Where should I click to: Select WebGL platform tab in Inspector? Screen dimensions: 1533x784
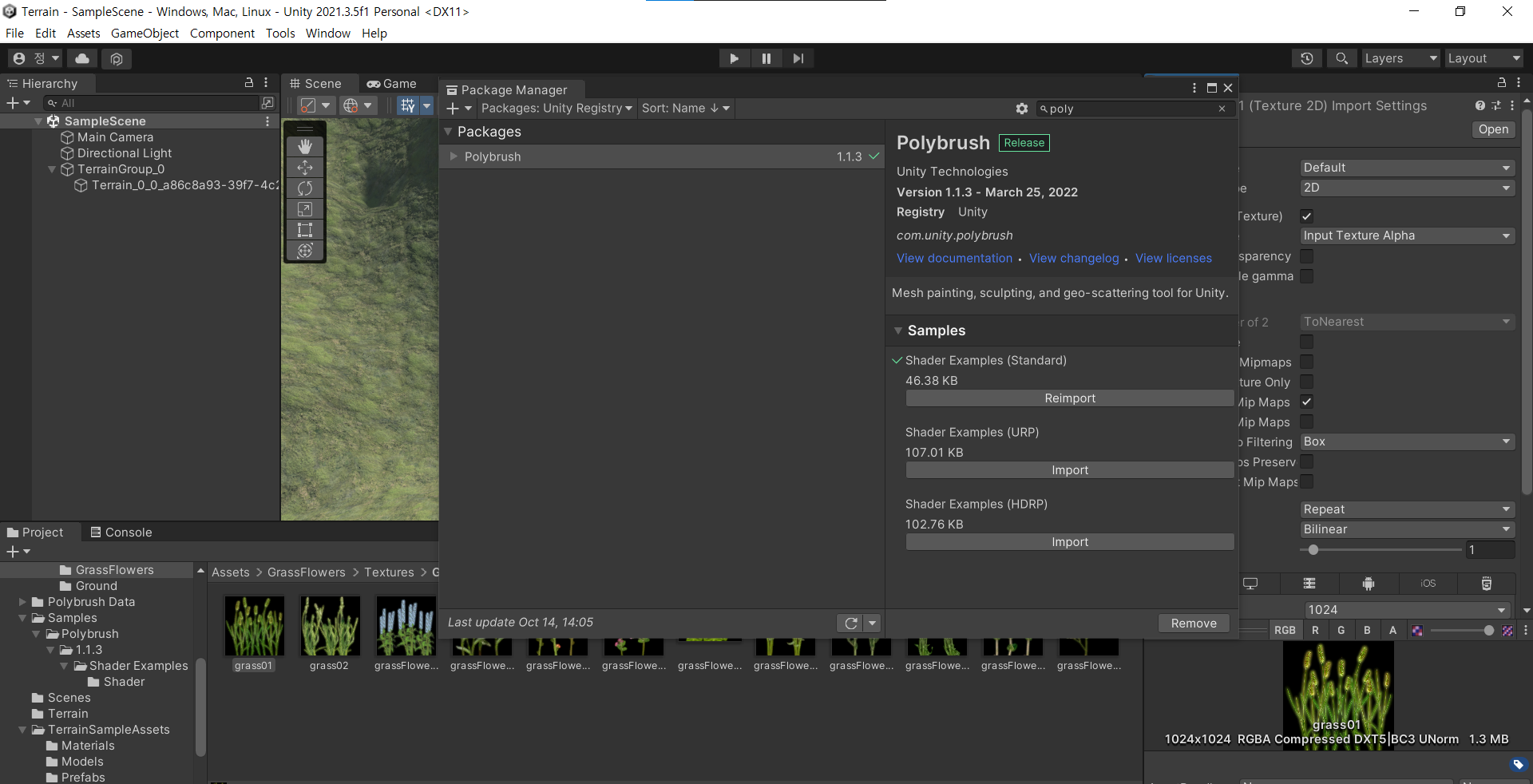click(x=1486, y=584)
